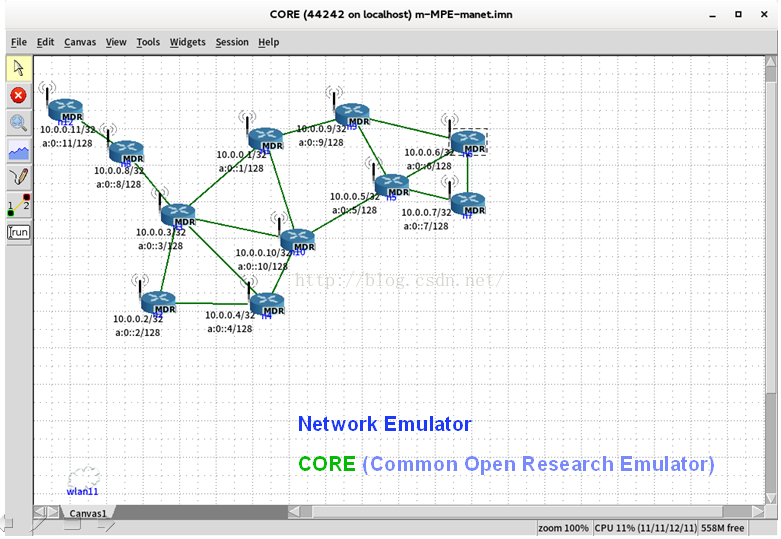
Task: Click the zoom 100% status field
Action: tap(563, 528)
